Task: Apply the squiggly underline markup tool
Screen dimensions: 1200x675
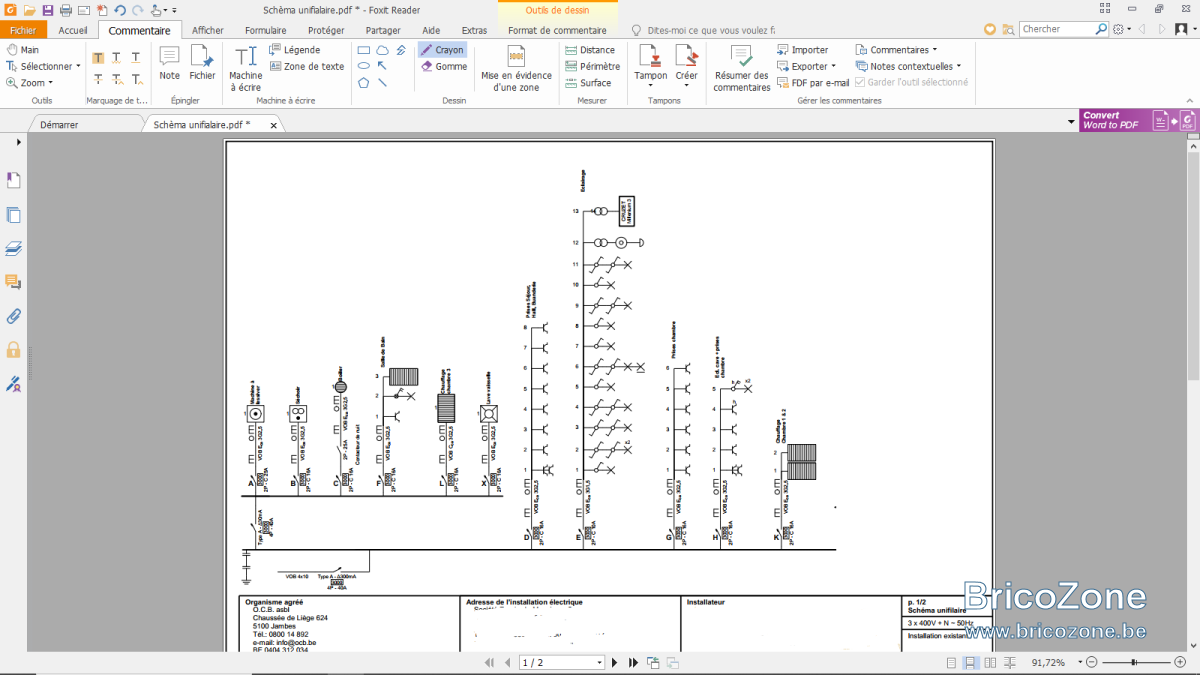Action: coord(117,58)
